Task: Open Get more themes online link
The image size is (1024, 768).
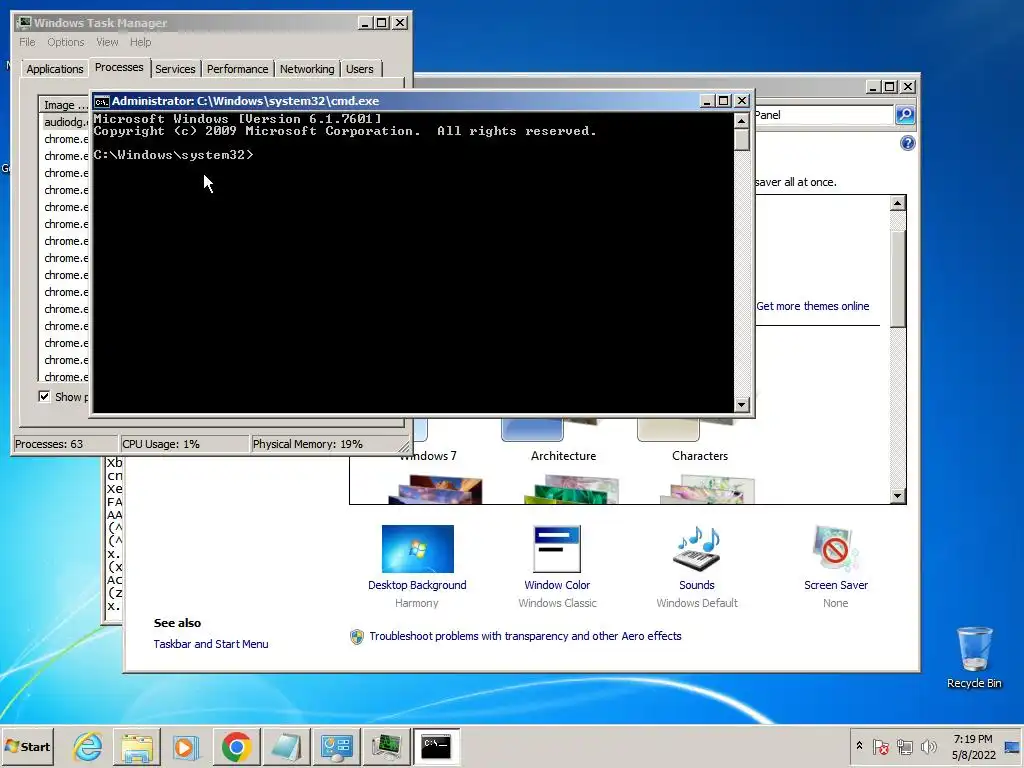Action: tap(812, 306)
